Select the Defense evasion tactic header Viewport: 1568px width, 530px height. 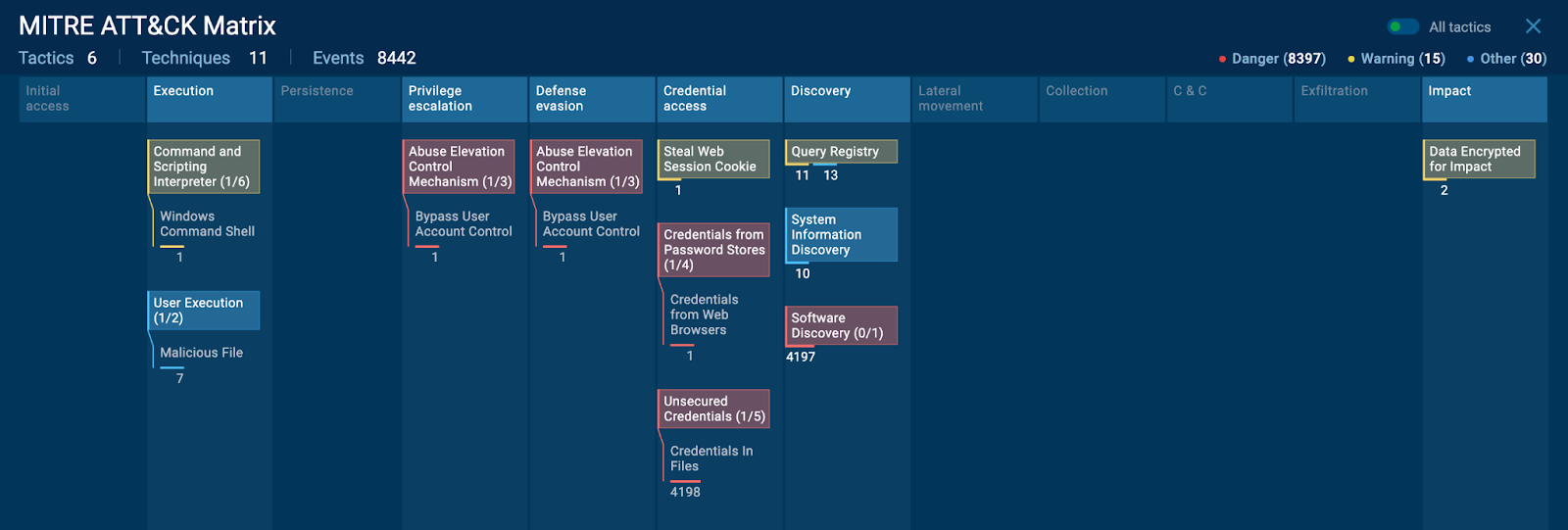click(x=592, y=99)
